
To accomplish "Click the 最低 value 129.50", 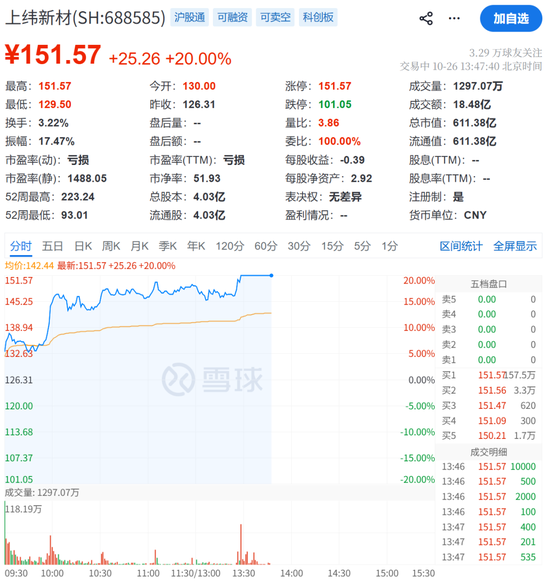I will pyautogui.click(x=55, y=104).
